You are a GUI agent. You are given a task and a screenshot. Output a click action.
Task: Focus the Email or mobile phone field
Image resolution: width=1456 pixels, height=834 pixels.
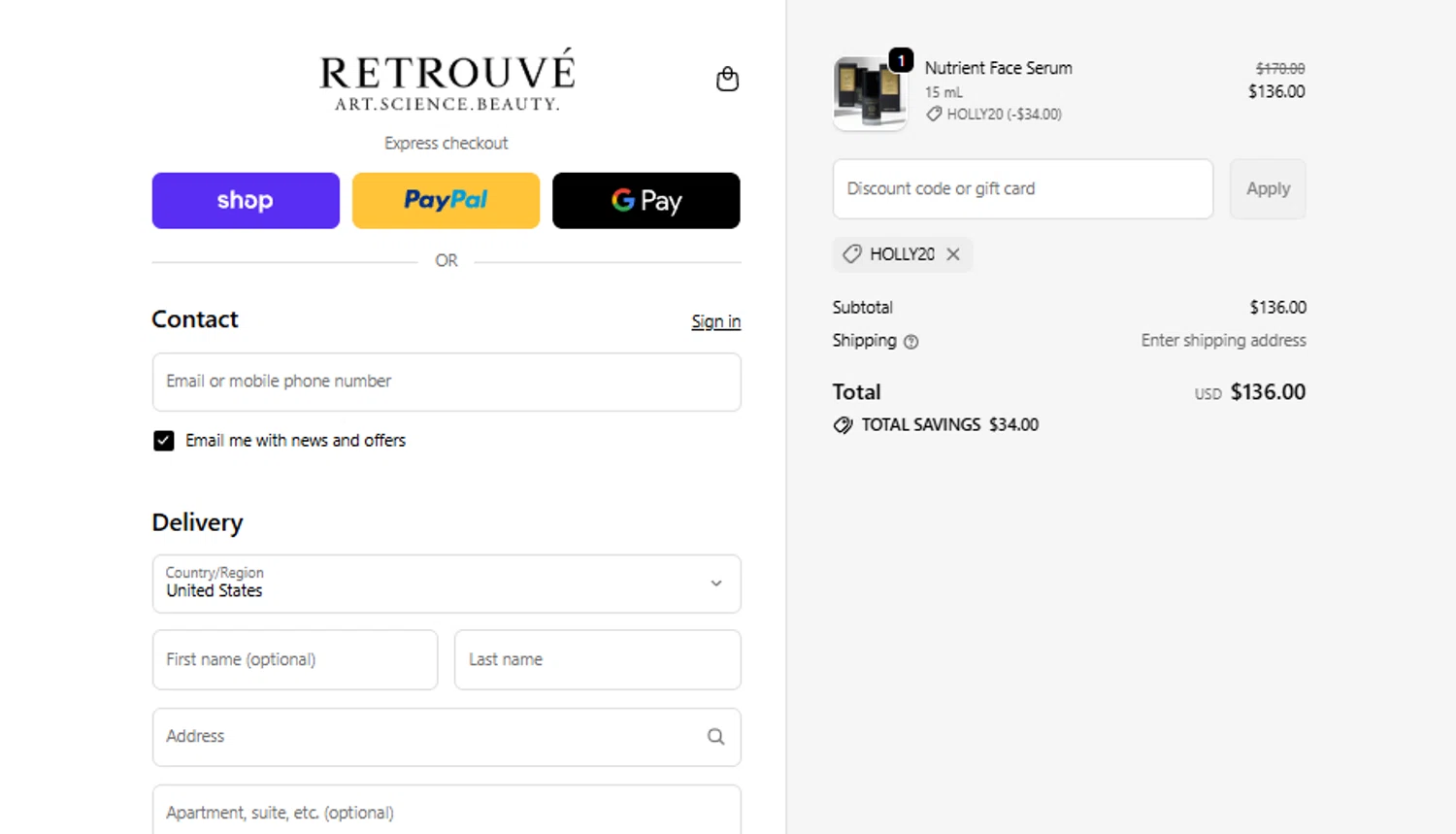pyautogui.click(x=447, y=382)
